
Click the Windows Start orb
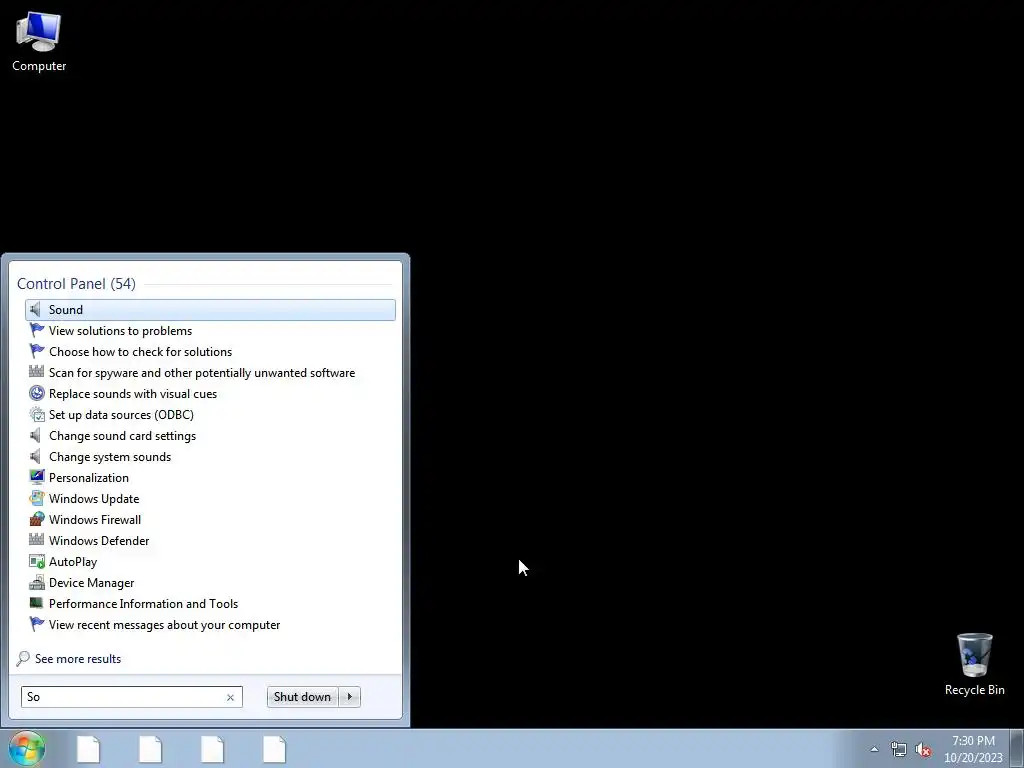(x=27, y=748)
